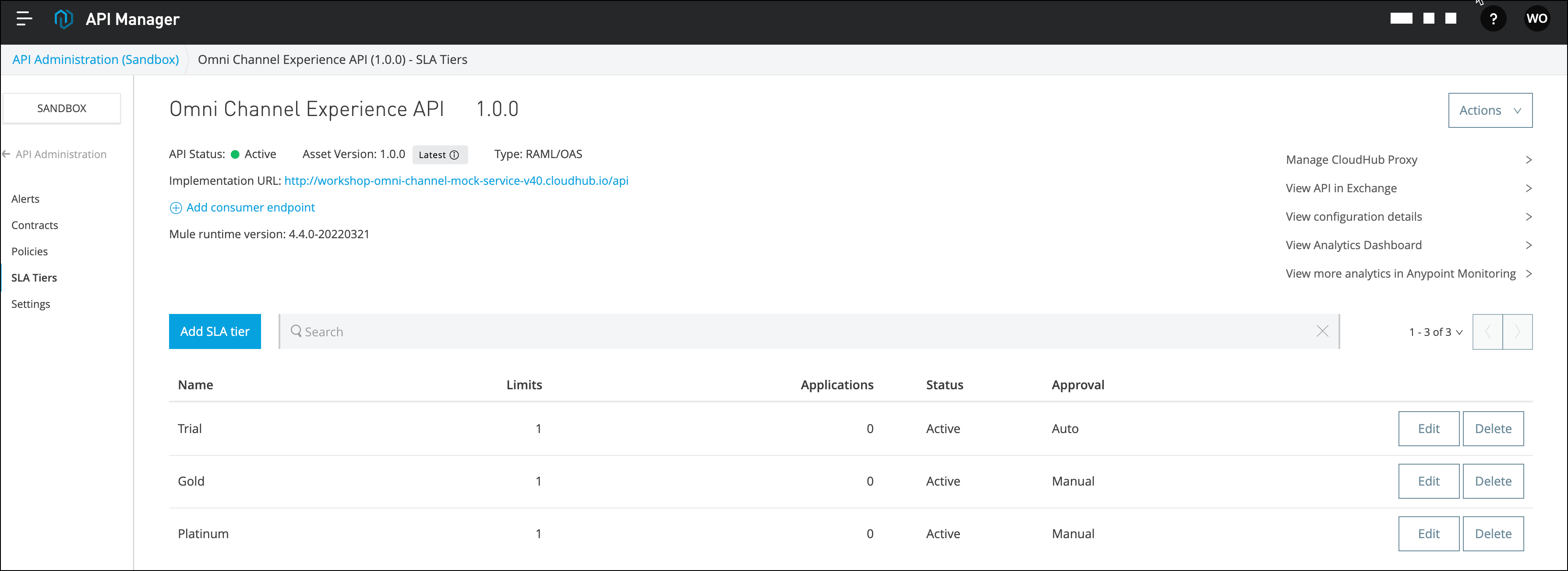Open Contracts in the sidebar

coord(35,225)
